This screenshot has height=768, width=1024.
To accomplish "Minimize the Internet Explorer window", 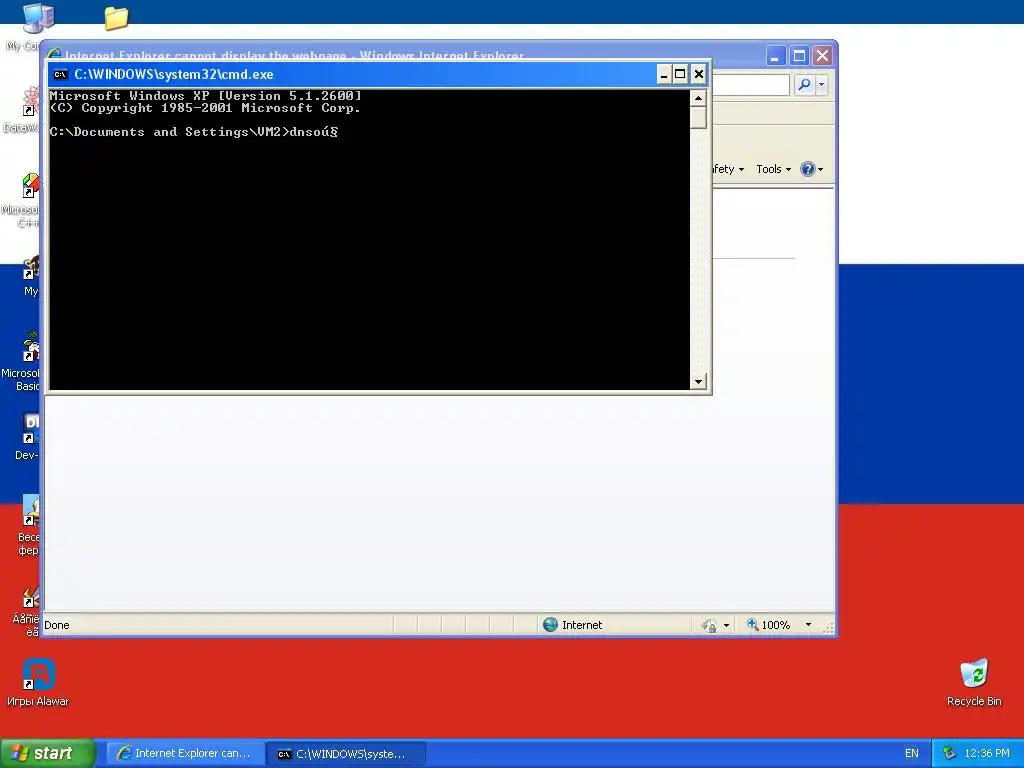I will tap(775, 56).
